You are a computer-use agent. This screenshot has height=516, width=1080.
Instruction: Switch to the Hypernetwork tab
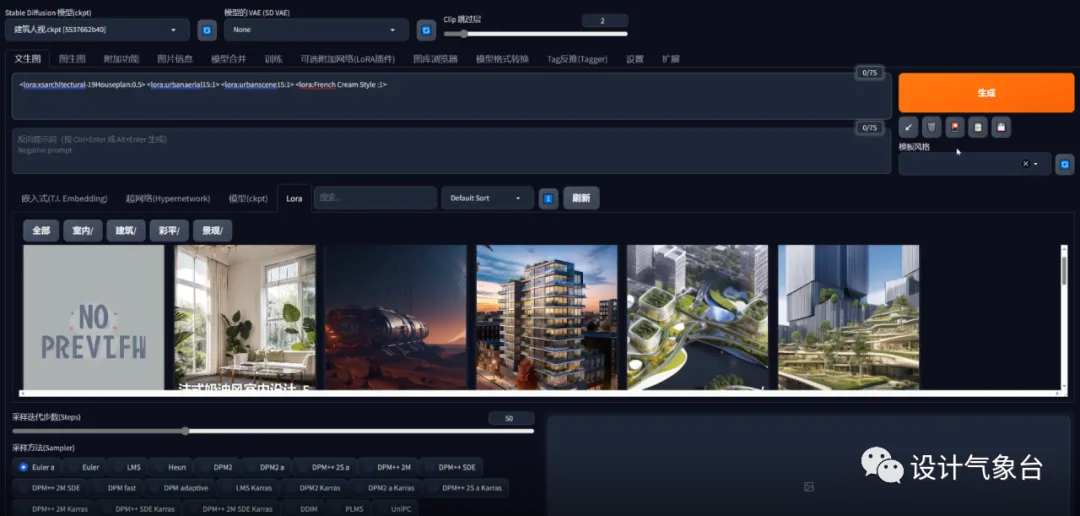pyautogui.click(x=167, y=198)
